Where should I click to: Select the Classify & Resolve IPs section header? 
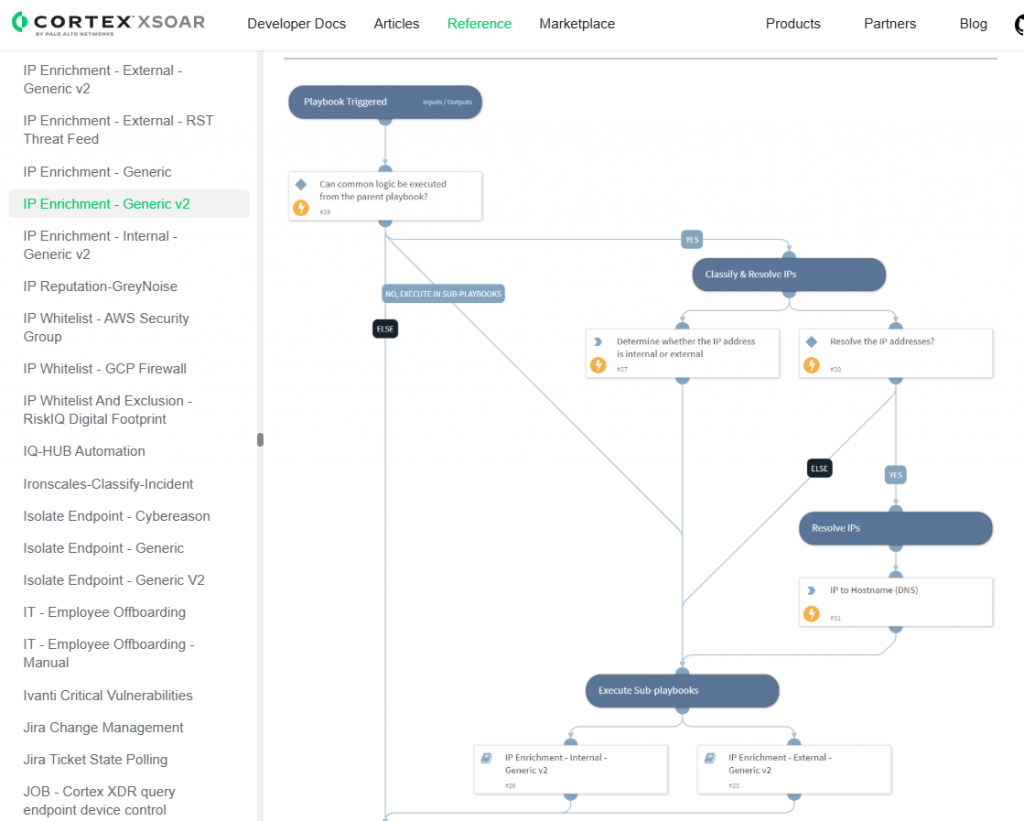(x=789, y=274)
